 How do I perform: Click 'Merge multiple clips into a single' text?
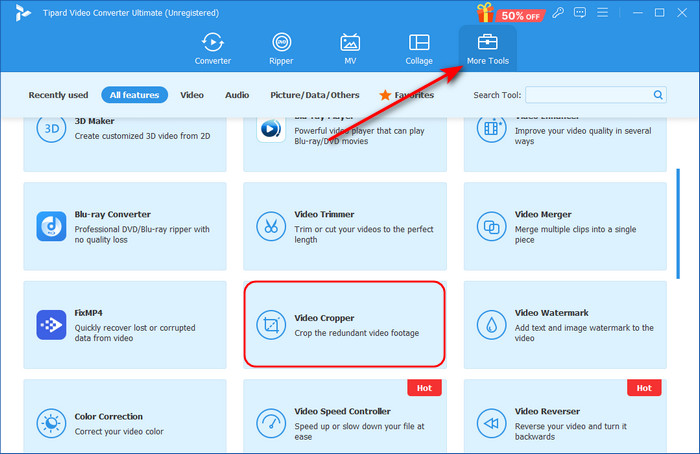(575, 229)
